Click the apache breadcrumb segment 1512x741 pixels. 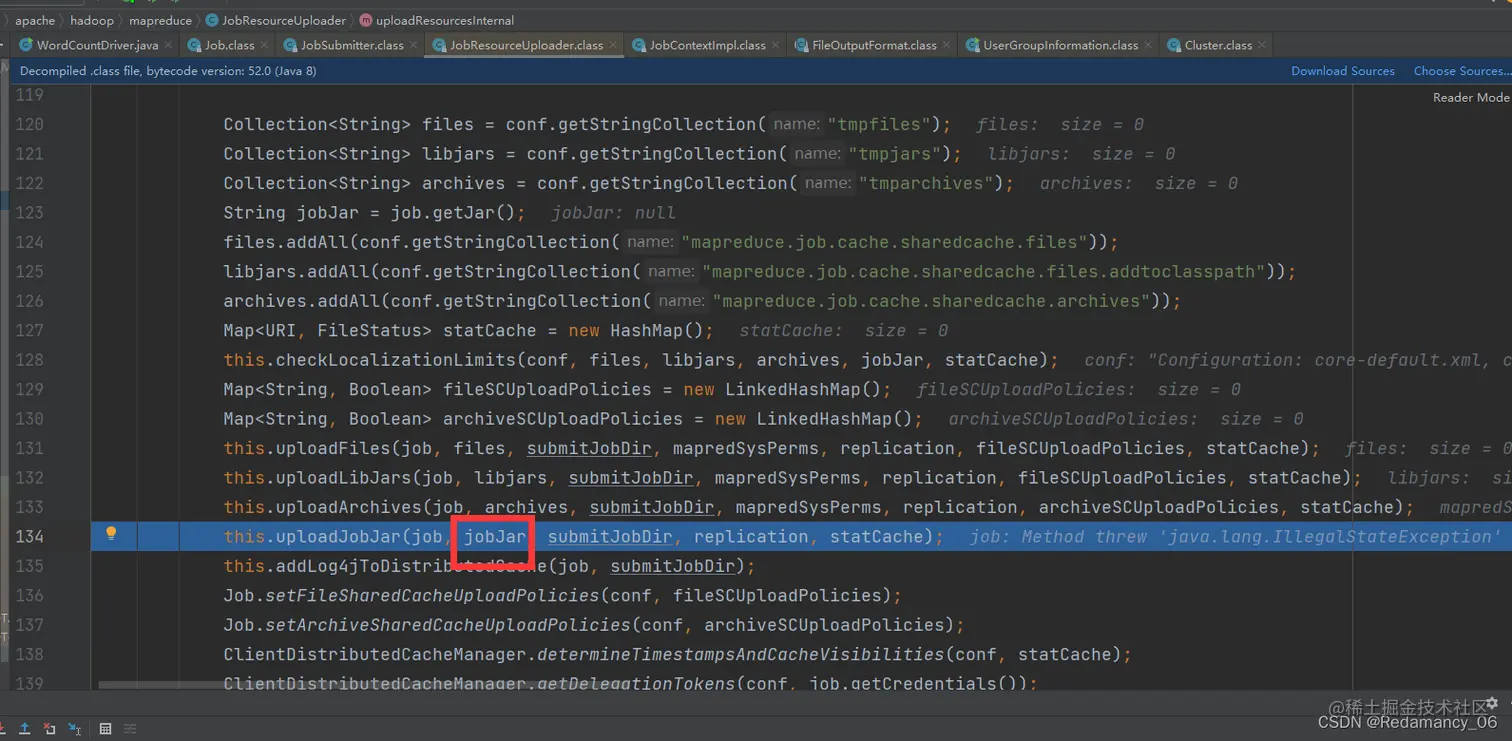[x=35, y=20]
